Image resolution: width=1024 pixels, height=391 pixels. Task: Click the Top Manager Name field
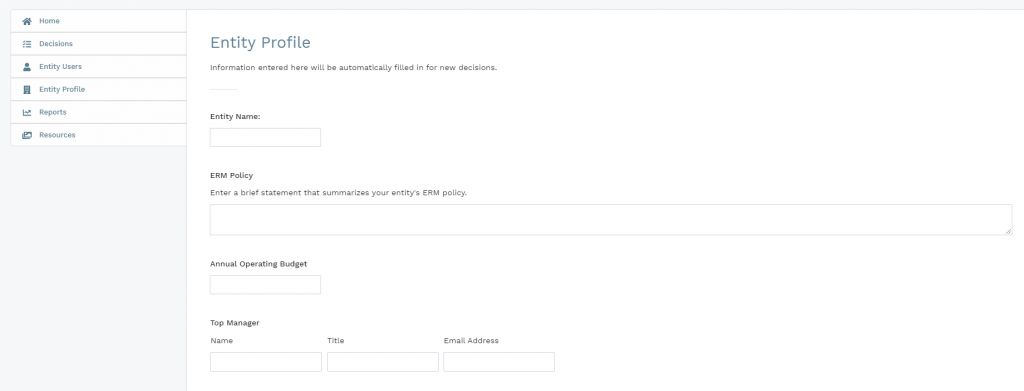(x=266, y=362)
